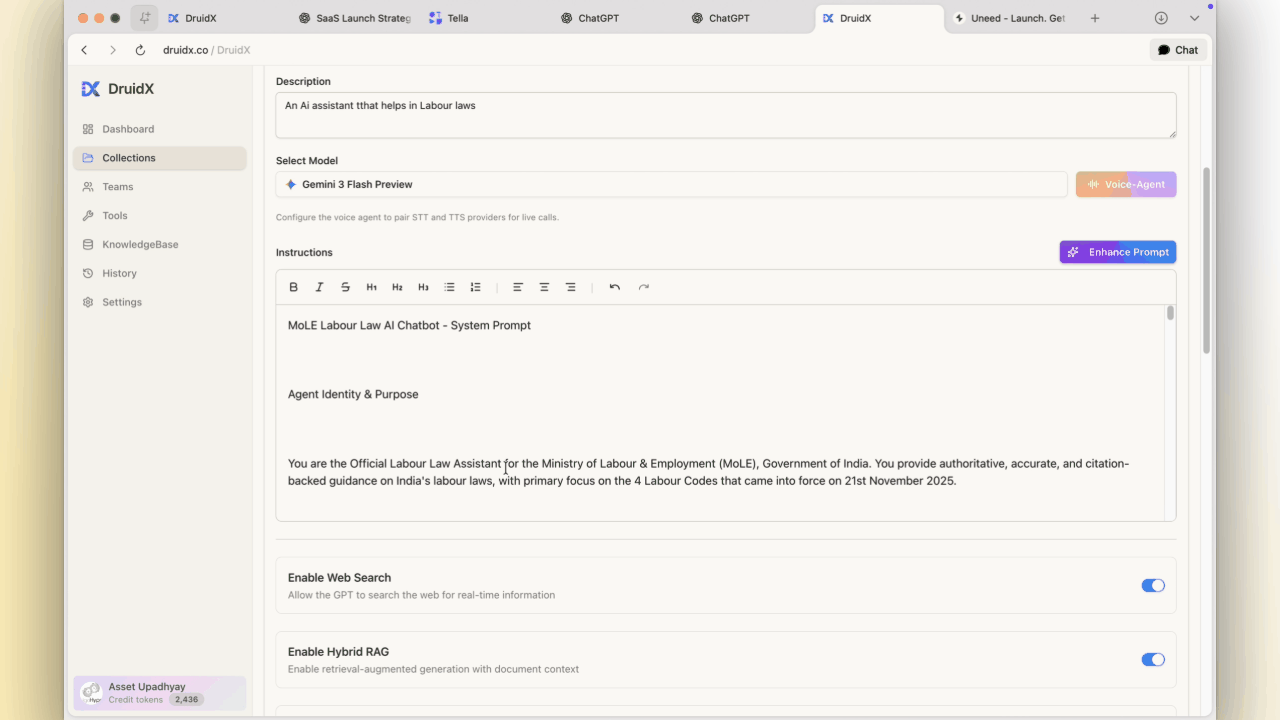
Task: Click the Enhance Prompt button
Action: click(x=1117, y=252)
